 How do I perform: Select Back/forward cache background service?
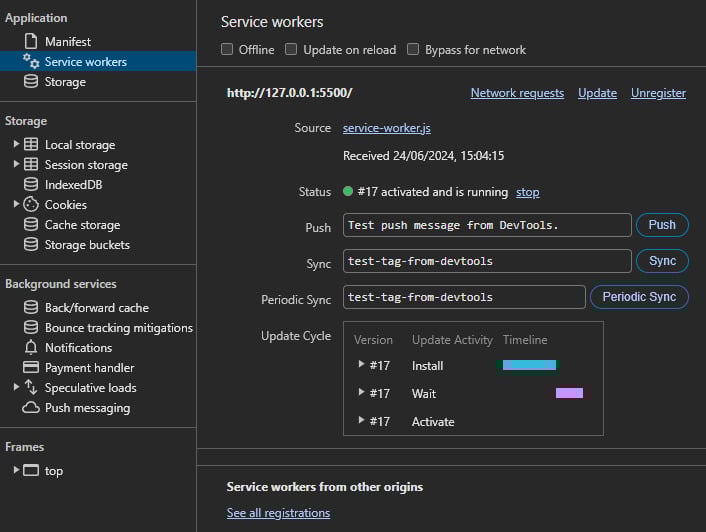pos(96,308)
